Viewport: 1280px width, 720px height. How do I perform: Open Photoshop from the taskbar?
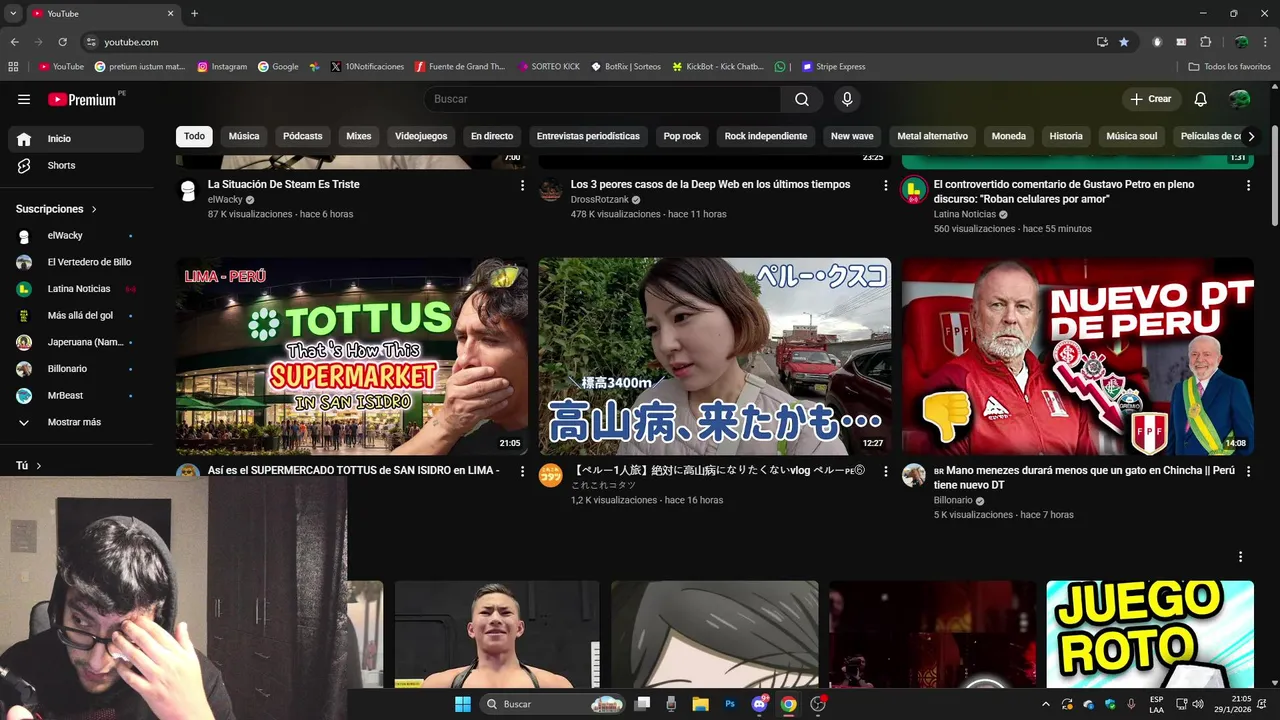(730, 704)
